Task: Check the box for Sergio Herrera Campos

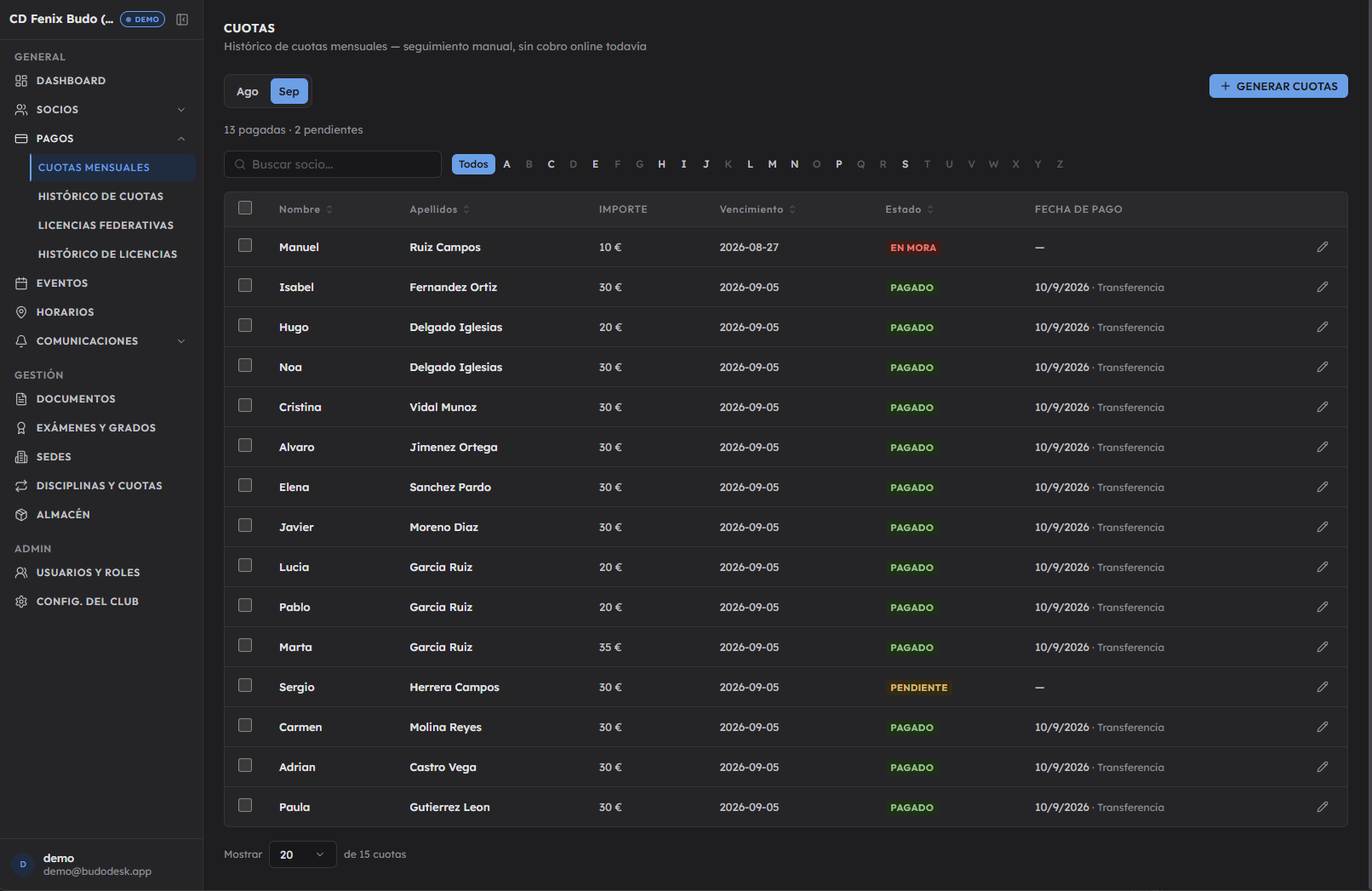Action: point(245,685)
